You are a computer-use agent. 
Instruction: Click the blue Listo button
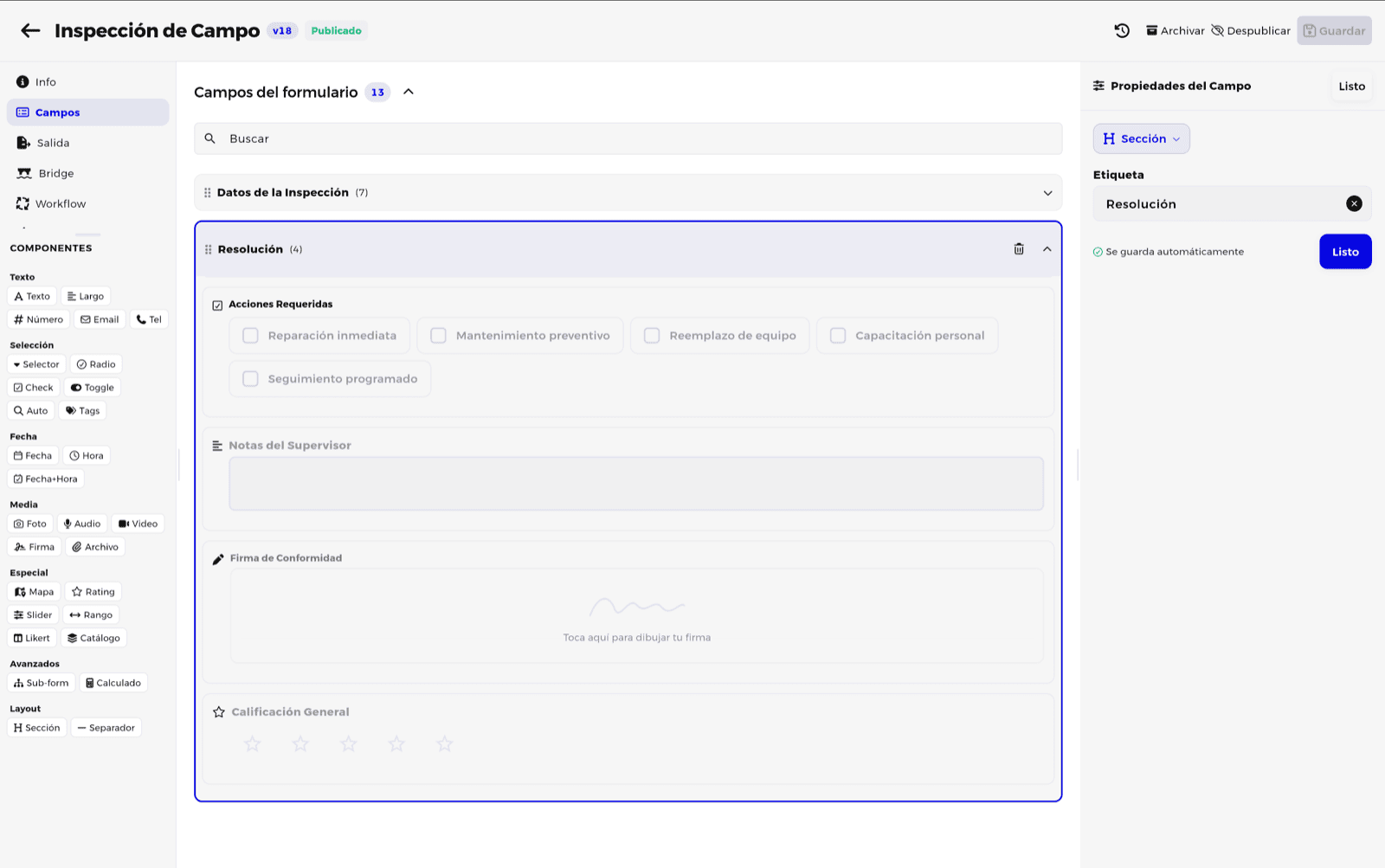click(x=1345, y=252)
